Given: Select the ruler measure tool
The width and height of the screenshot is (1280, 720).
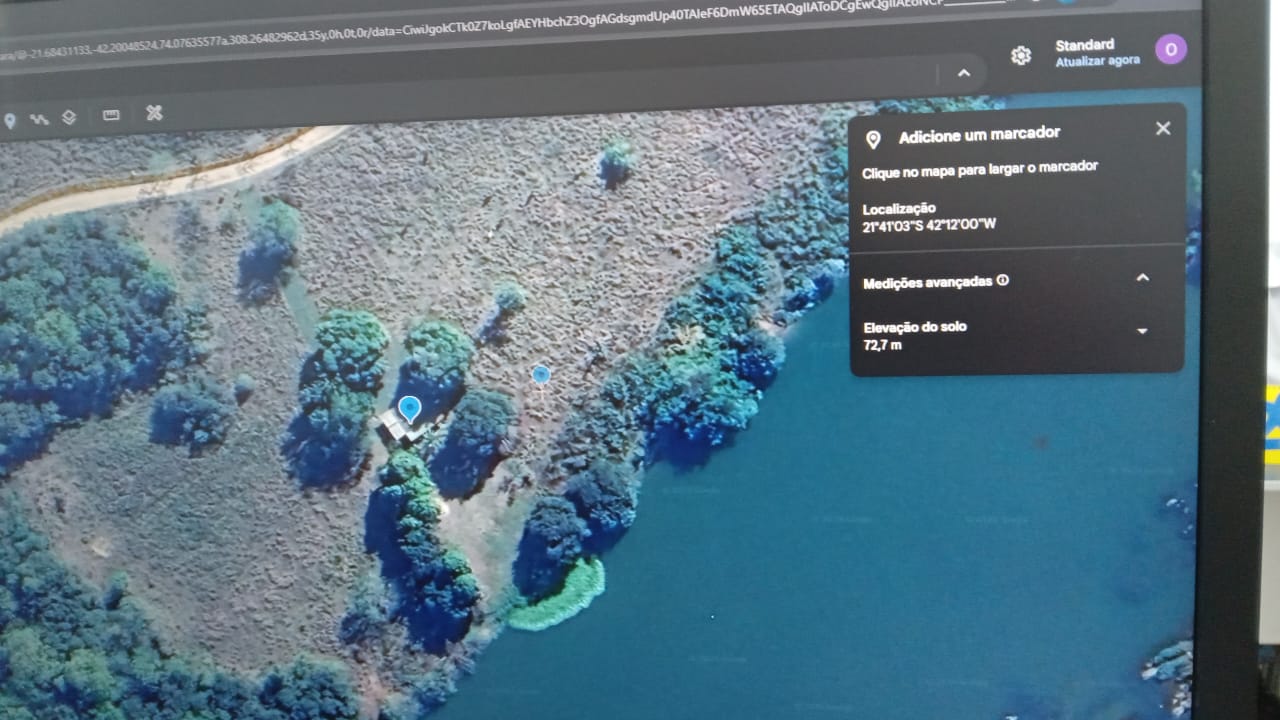Looking at the screenshot, I should (111, 115).
